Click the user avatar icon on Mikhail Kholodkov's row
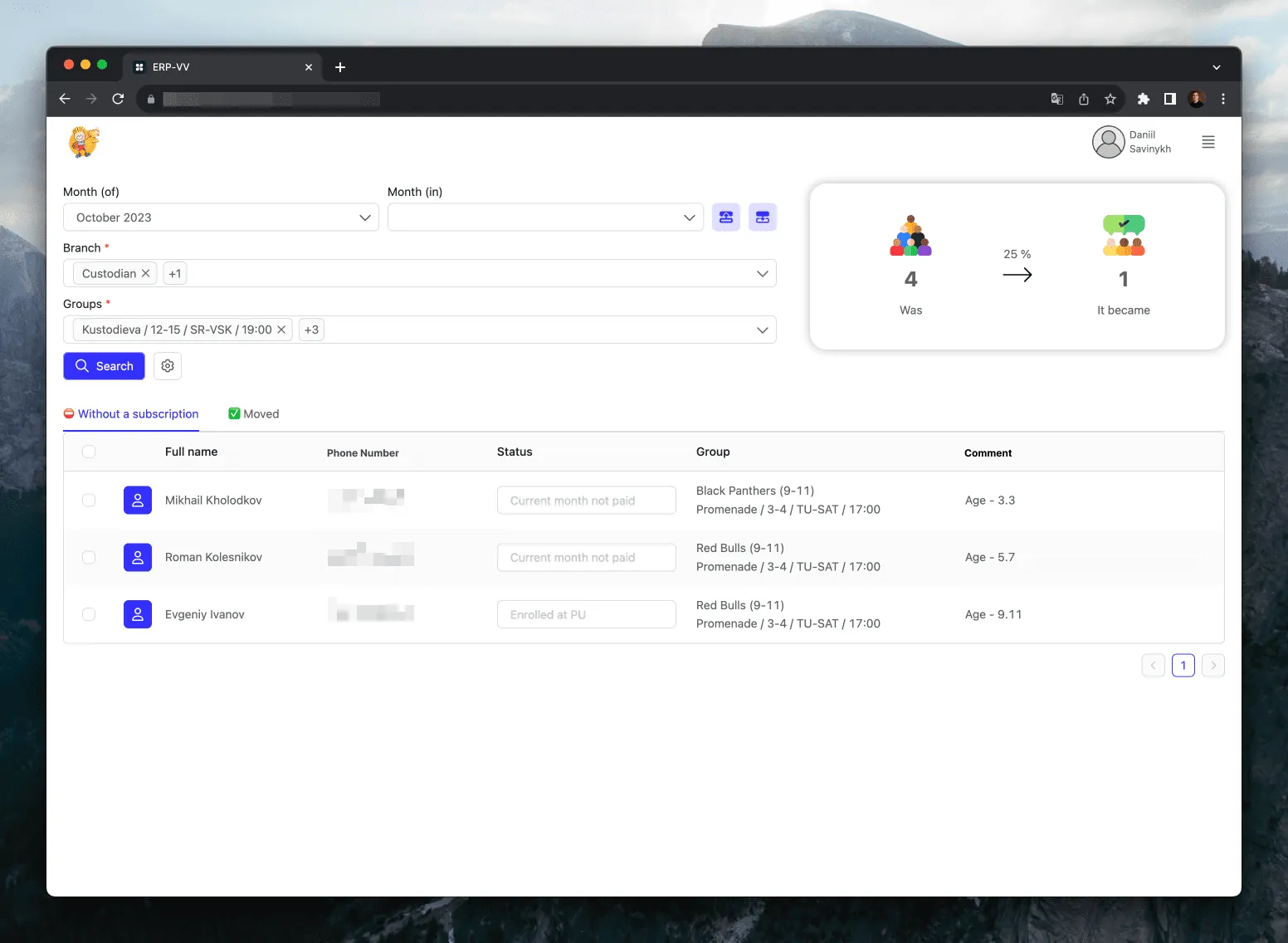Viewport: 1288px width, 943px height. coord(138,500)
